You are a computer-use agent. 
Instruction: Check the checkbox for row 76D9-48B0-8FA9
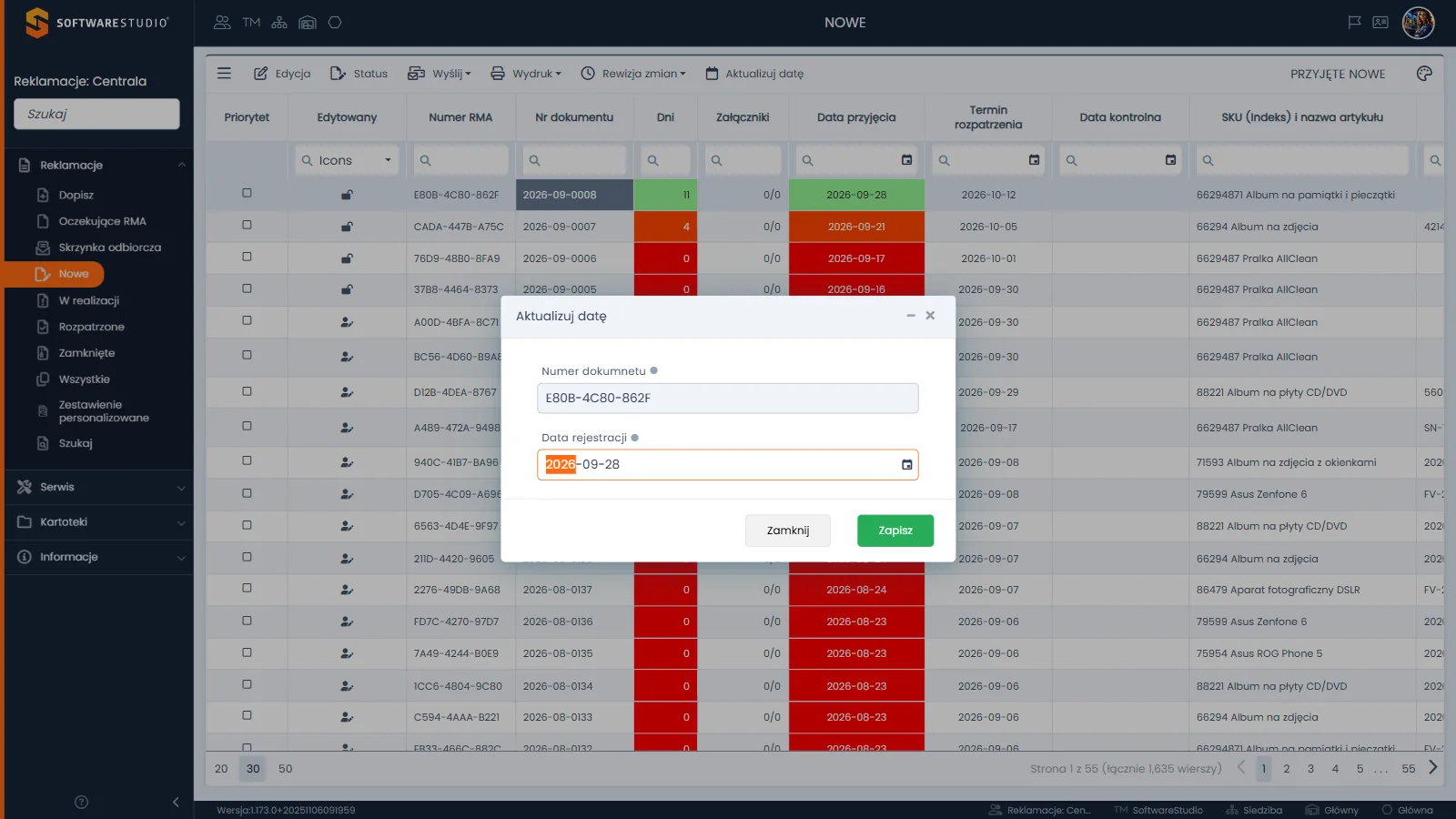pos(247,258)
